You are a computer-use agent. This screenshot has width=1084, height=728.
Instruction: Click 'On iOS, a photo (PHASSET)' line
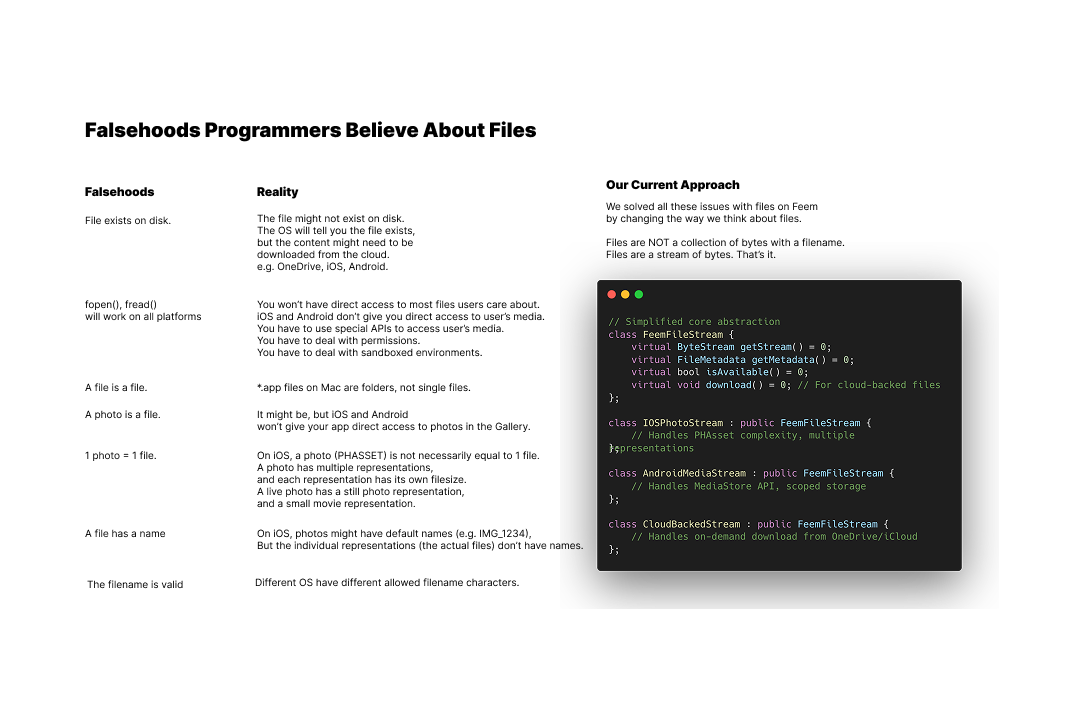tap(398, 456)
